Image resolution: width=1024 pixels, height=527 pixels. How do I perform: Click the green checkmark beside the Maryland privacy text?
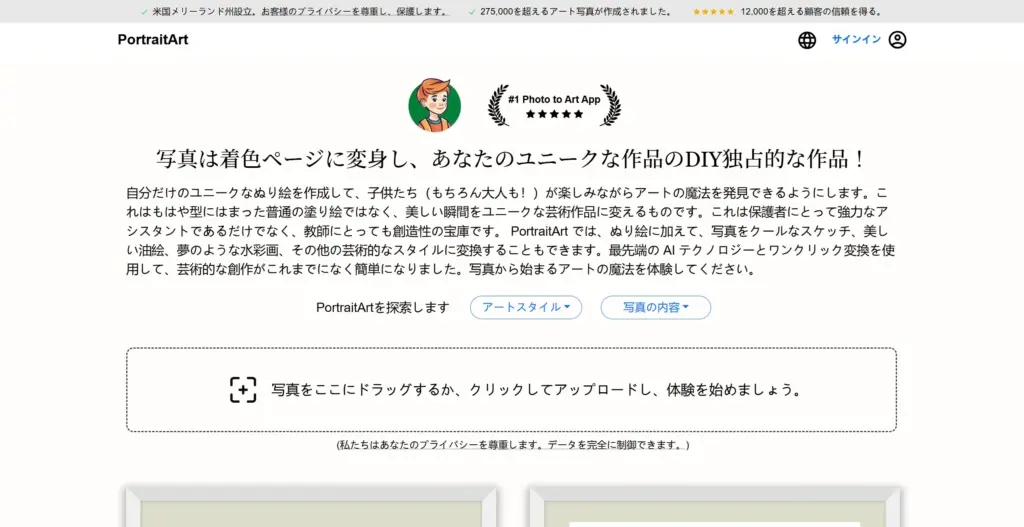[144, 12]
